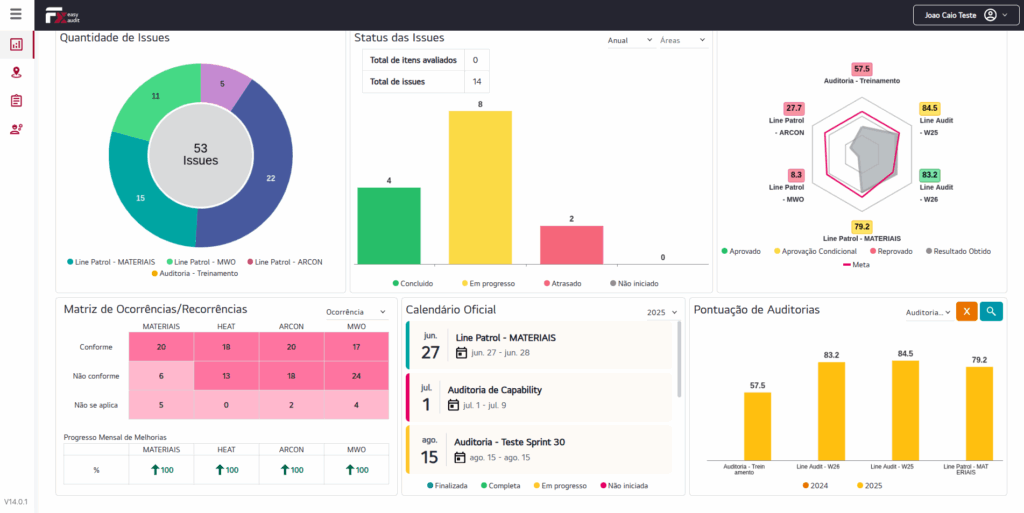Open the hamburger menu in the sidebar

coord(16,14)
